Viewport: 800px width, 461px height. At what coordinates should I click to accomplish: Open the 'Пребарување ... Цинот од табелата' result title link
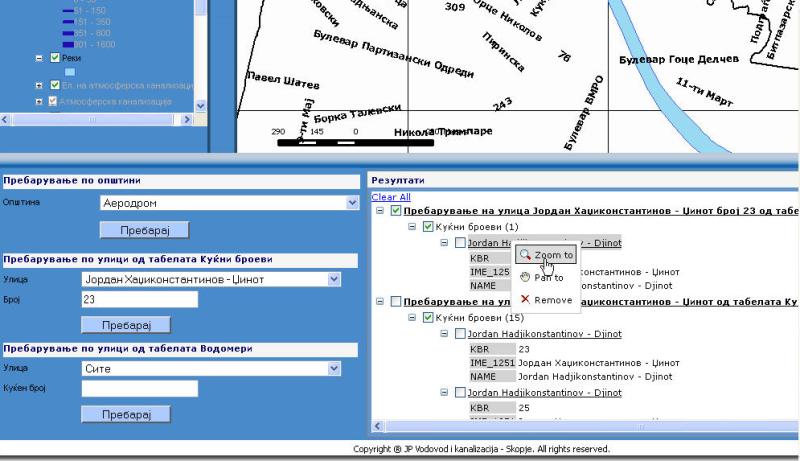click(600, 301)
